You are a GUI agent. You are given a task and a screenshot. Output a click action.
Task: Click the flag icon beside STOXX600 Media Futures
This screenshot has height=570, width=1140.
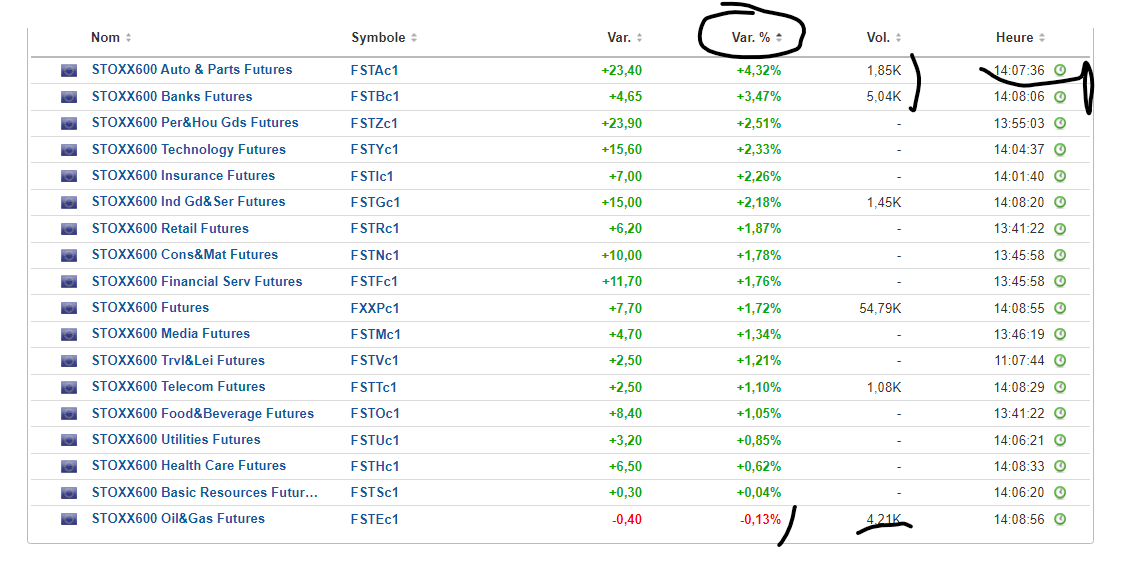tap(69, 334)
